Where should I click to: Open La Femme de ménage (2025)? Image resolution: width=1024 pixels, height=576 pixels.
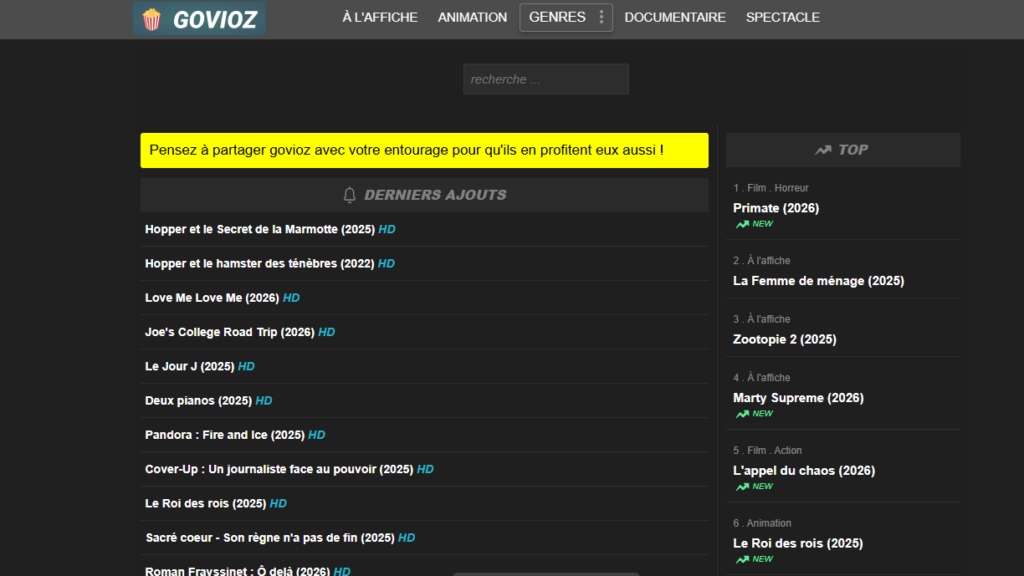pos(818,281)
